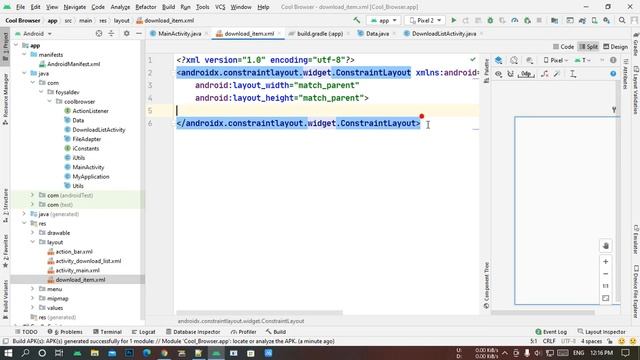Image resolution: width=640 pixels, height=360 pixels.
Task: Switch editor to Split view mode
Action: point(588,47)
